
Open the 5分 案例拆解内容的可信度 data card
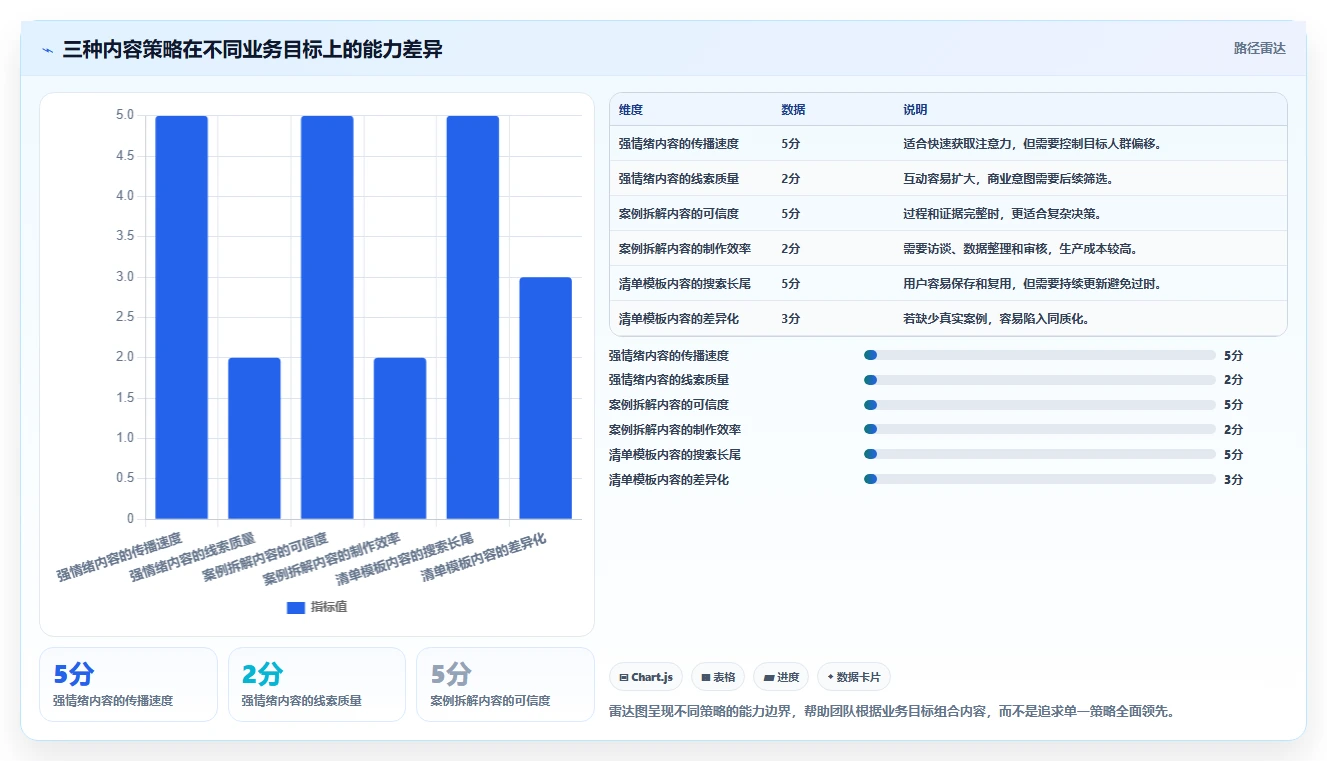point(505,684)
